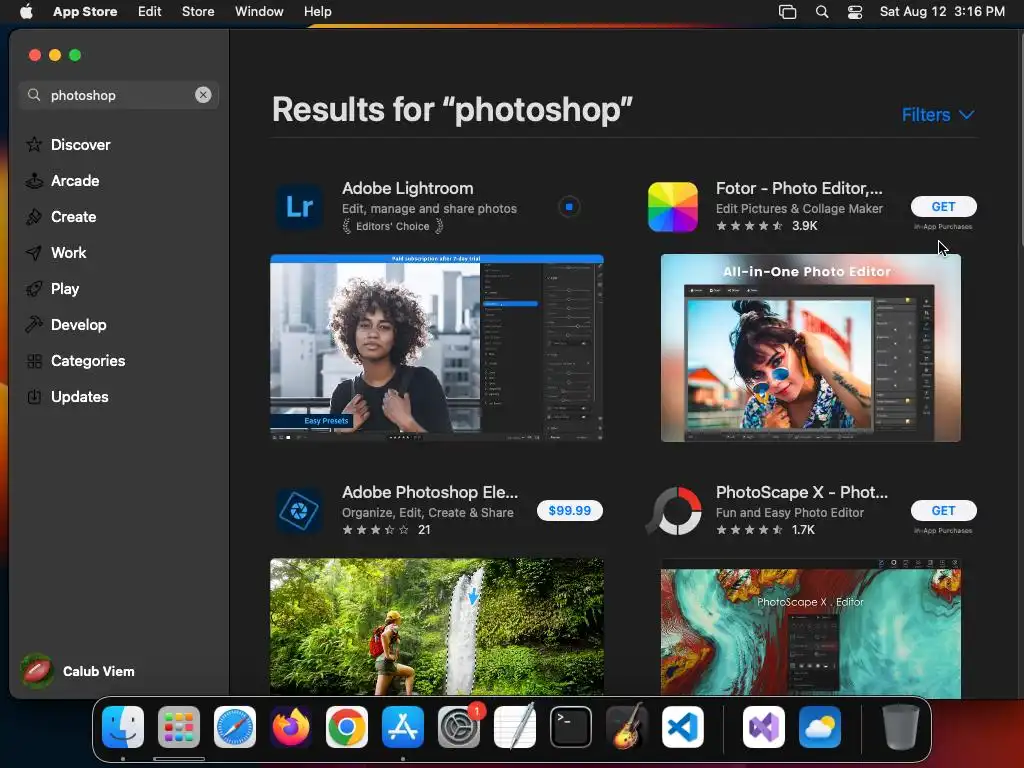View Photoshop Elements waterfall screenshot

pos(437,626)
